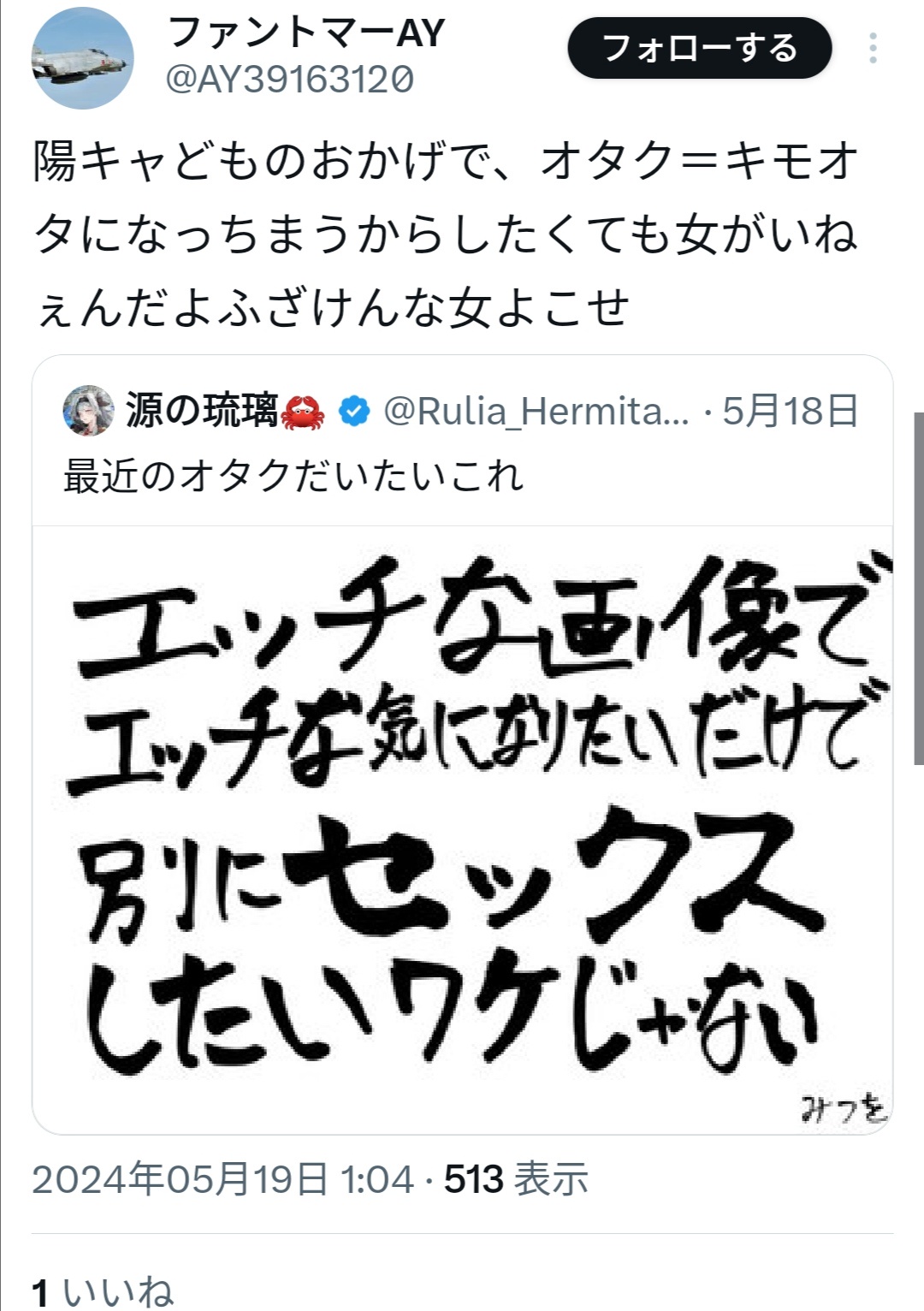Open 源の琉璃 quoted author name
The image size is (924, 1311).
[202, 411]
